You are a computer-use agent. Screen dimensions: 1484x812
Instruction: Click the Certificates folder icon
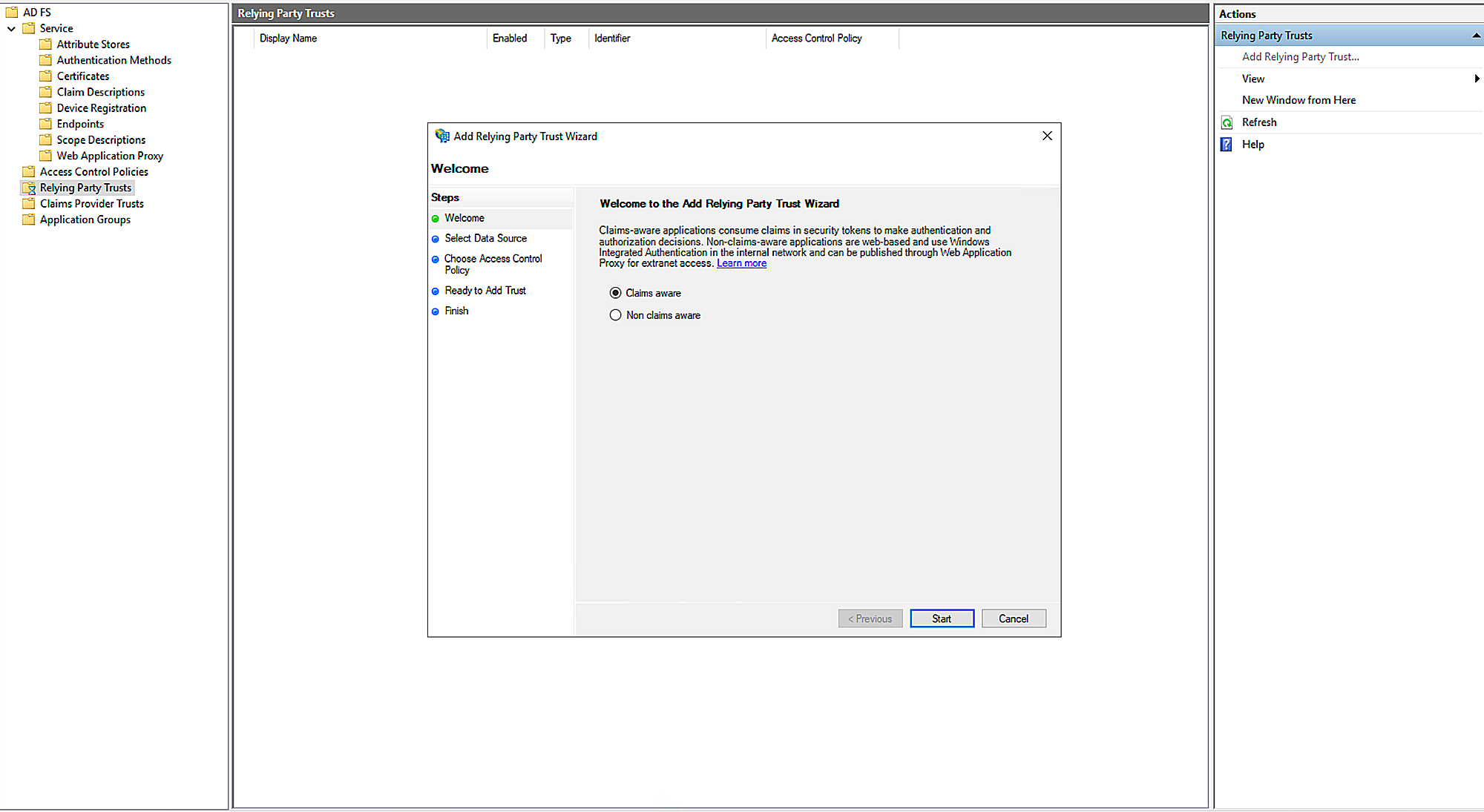46,76
